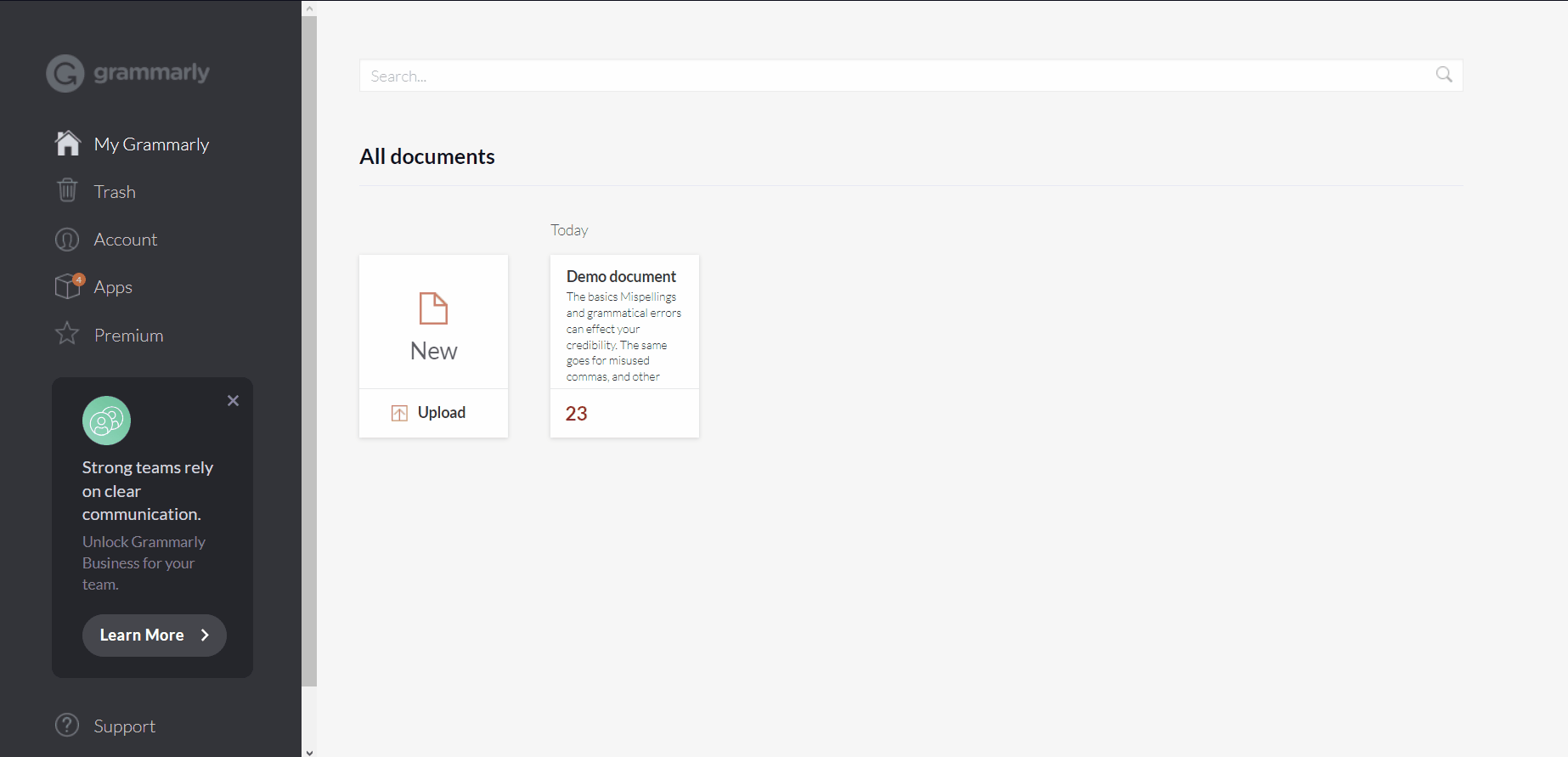Click the sidebar scrollbar down arrow
The width and height of the screenshot is (1568, 757).
click(309, 752)
